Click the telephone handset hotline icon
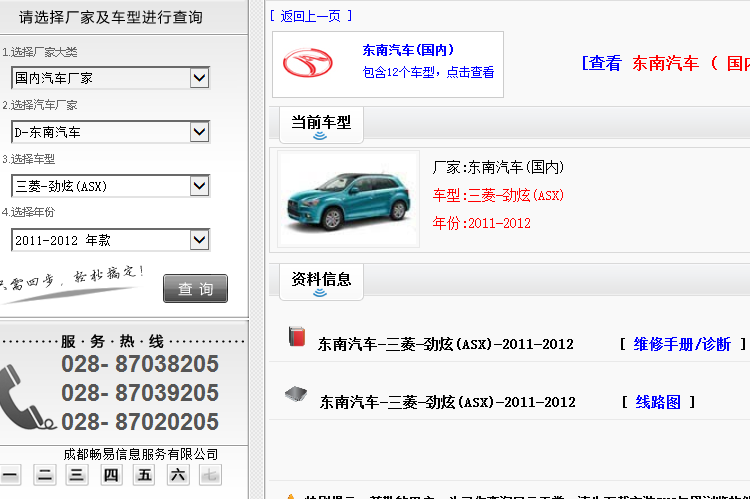 click(26, 397)
